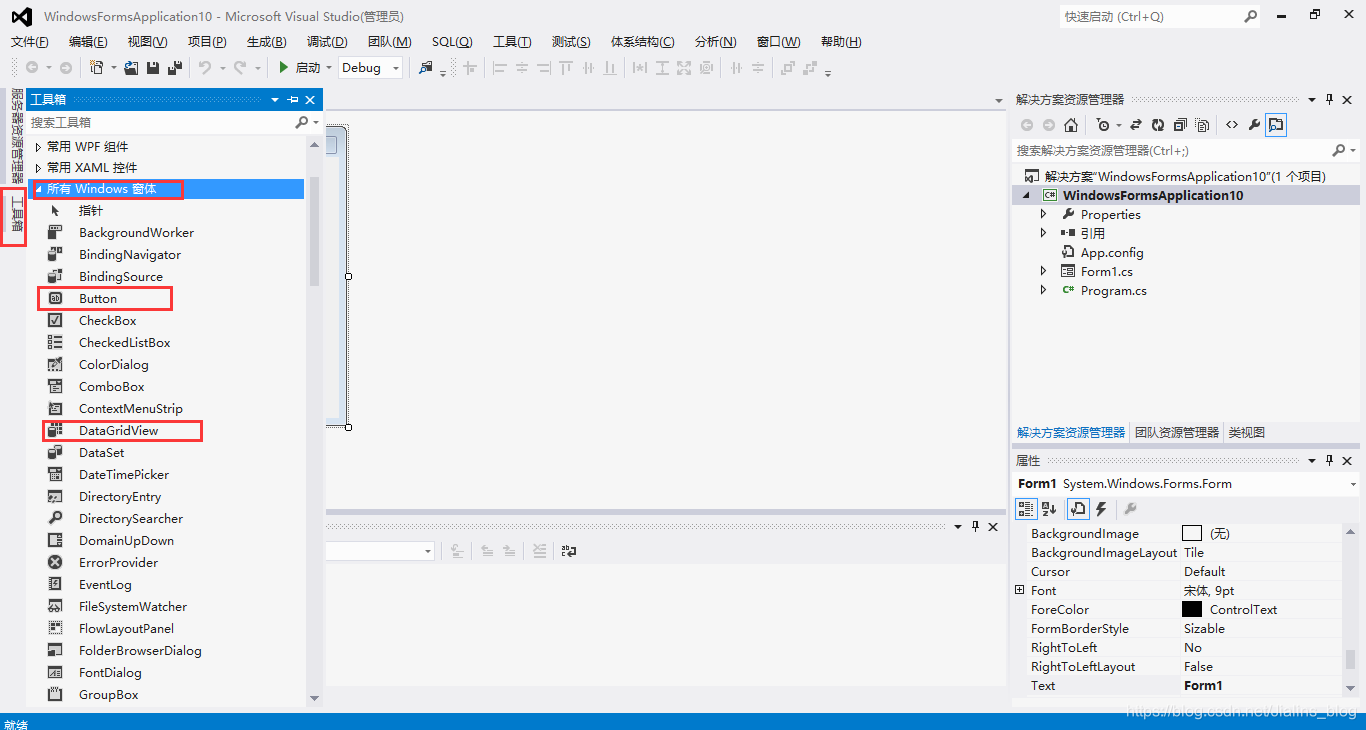Screen dimensions: 1366x730
Task: Sort properties alphabetically with A-Z icon
Action: click(1049, 509)
